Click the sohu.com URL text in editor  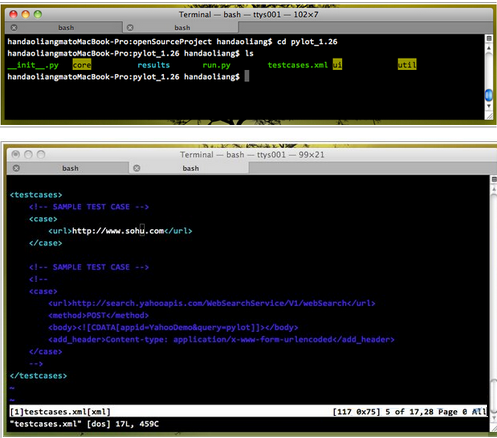pyautogui.click(x=118, y=231)
